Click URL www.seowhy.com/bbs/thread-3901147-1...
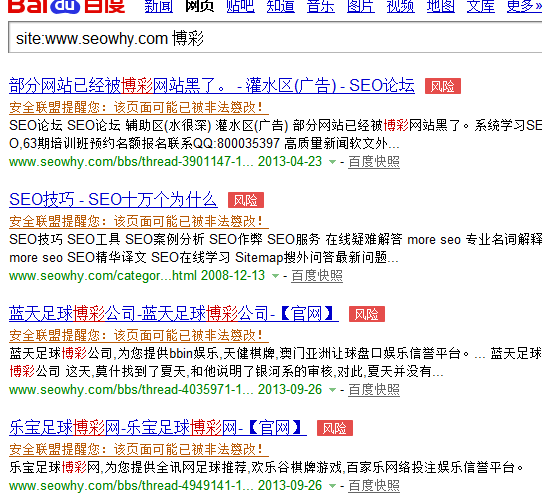The image size is (542, 500). tap(131, 162)
